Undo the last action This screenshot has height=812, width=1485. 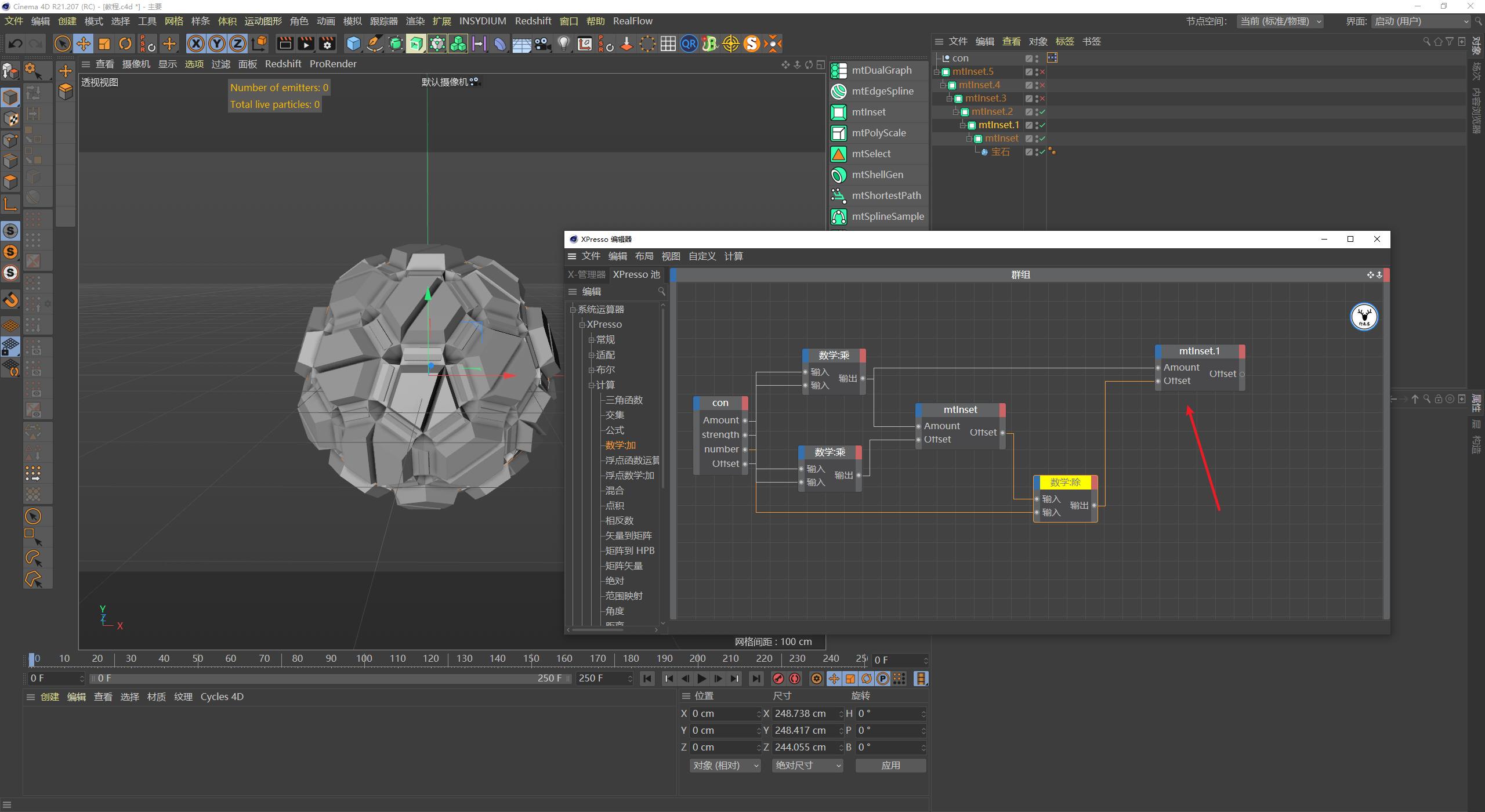pyautogui.click(x=16, y=43)
